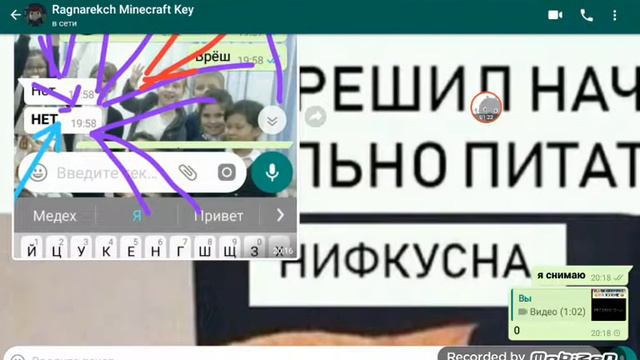Go back with the header arrow
The width and height of the screenshot is (640, 360).
click(16, 16)
